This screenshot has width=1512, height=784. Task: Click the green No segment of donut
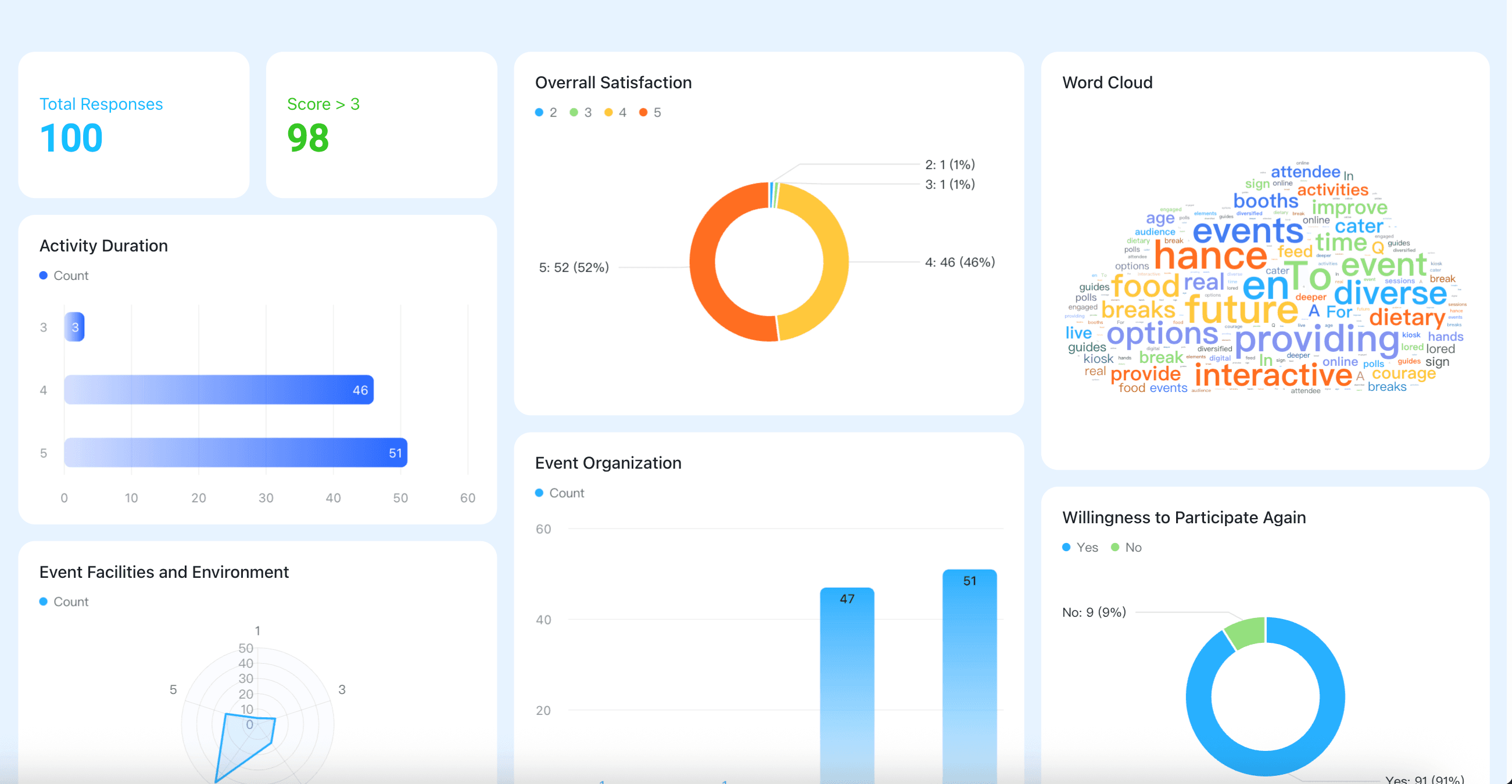click(x=1246, y=632)
